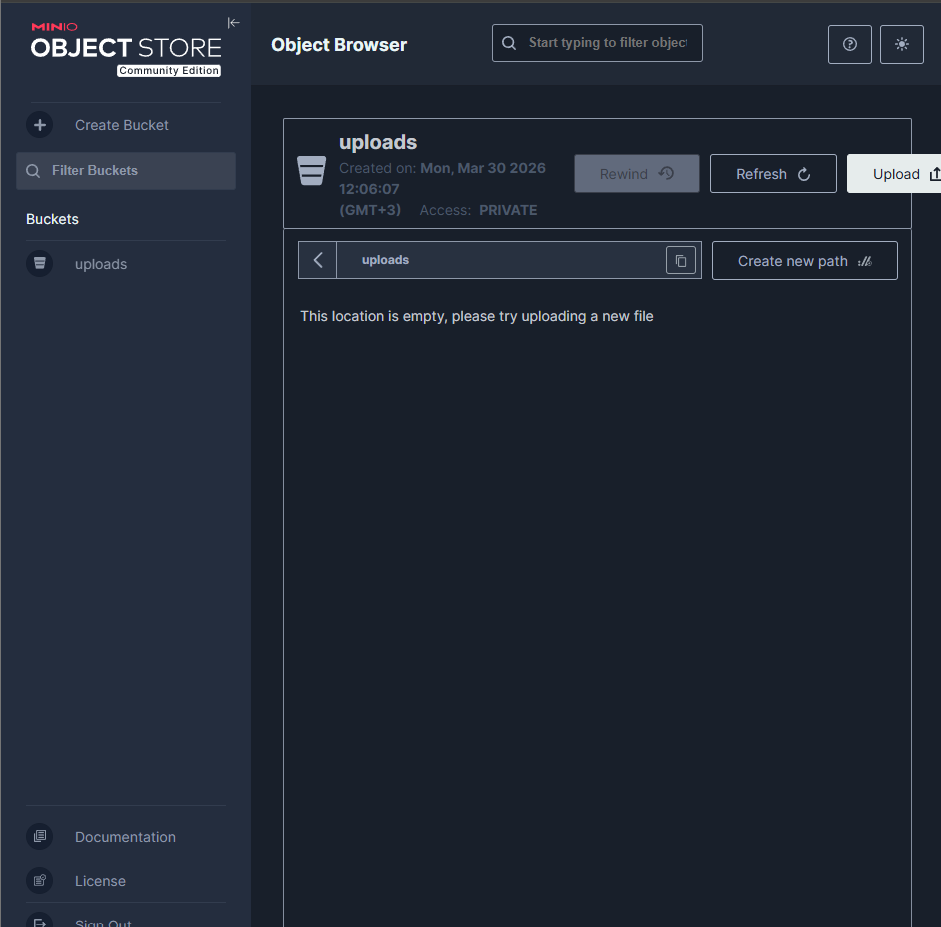Click the search magnifier in object filter
This screenshot has height=927, width=941.
[509, 43]
